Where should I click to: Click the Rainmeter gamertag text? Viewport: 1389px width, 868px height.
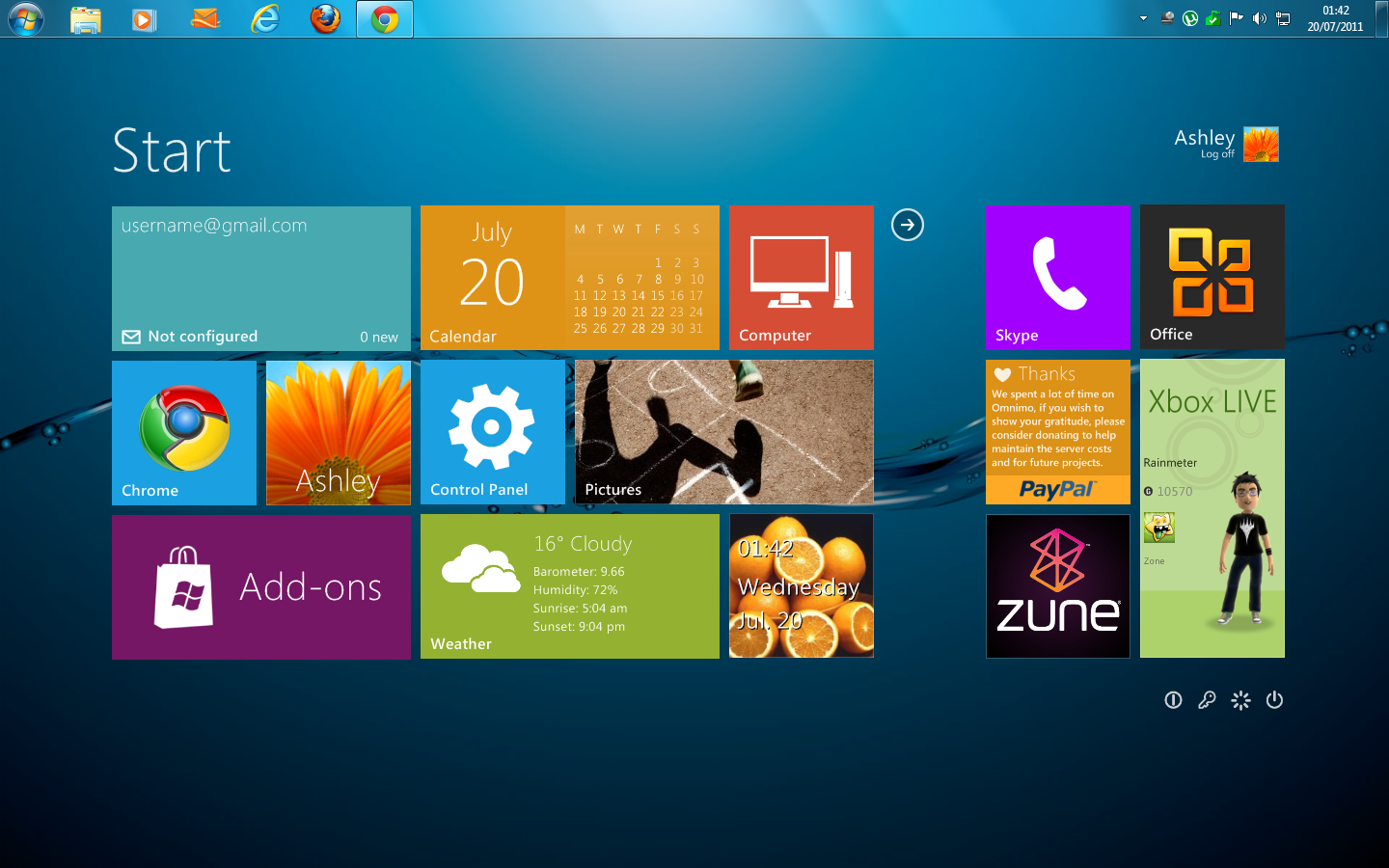pyautogui.click(x=1170, y=463)
